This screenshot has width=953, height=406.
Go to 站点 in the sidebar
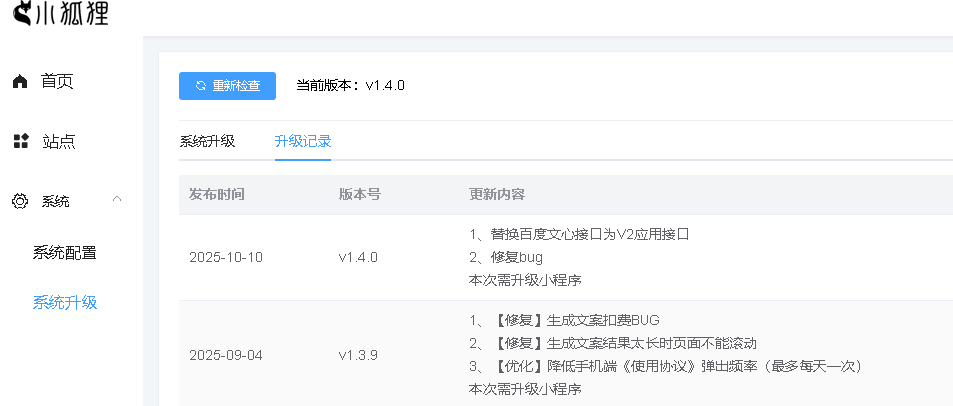[x=58, y=141]
